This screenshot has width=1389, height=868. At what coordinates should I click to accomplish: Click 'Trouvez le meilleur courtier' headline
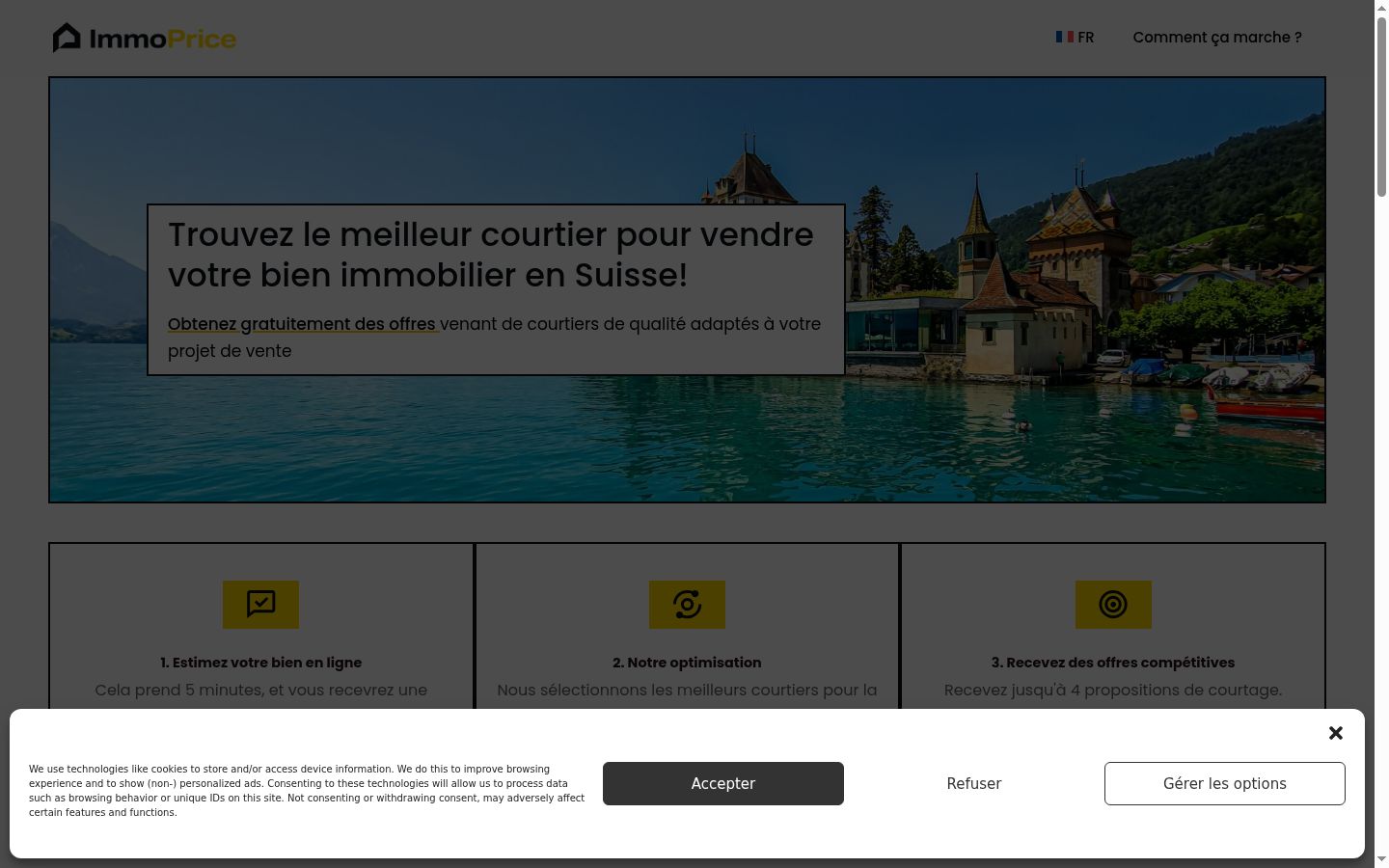(x=491, y=255)
